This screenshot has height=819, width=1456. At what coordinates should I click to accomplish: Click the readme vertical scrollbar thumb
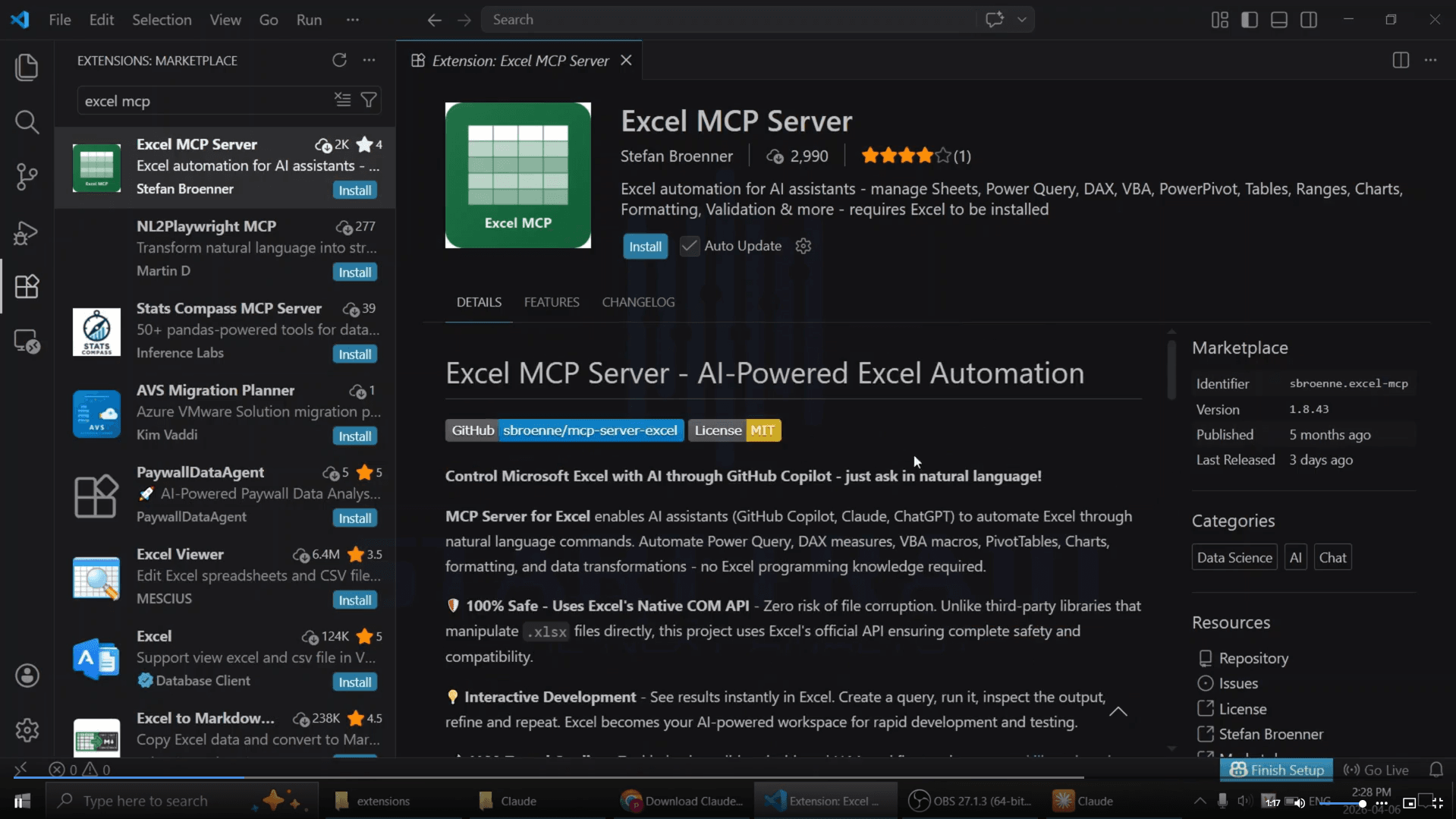[x=1171, y=368]
